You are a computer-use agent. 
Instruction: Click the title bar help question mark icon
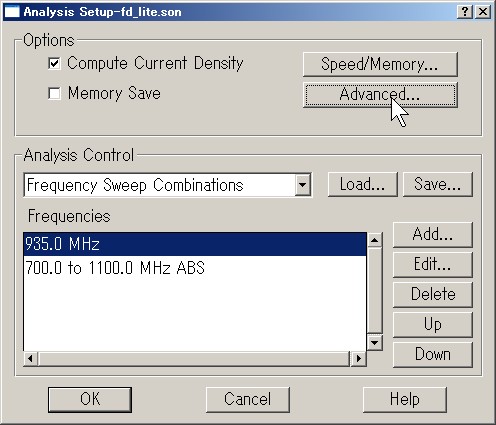click(x=465, y=12)
